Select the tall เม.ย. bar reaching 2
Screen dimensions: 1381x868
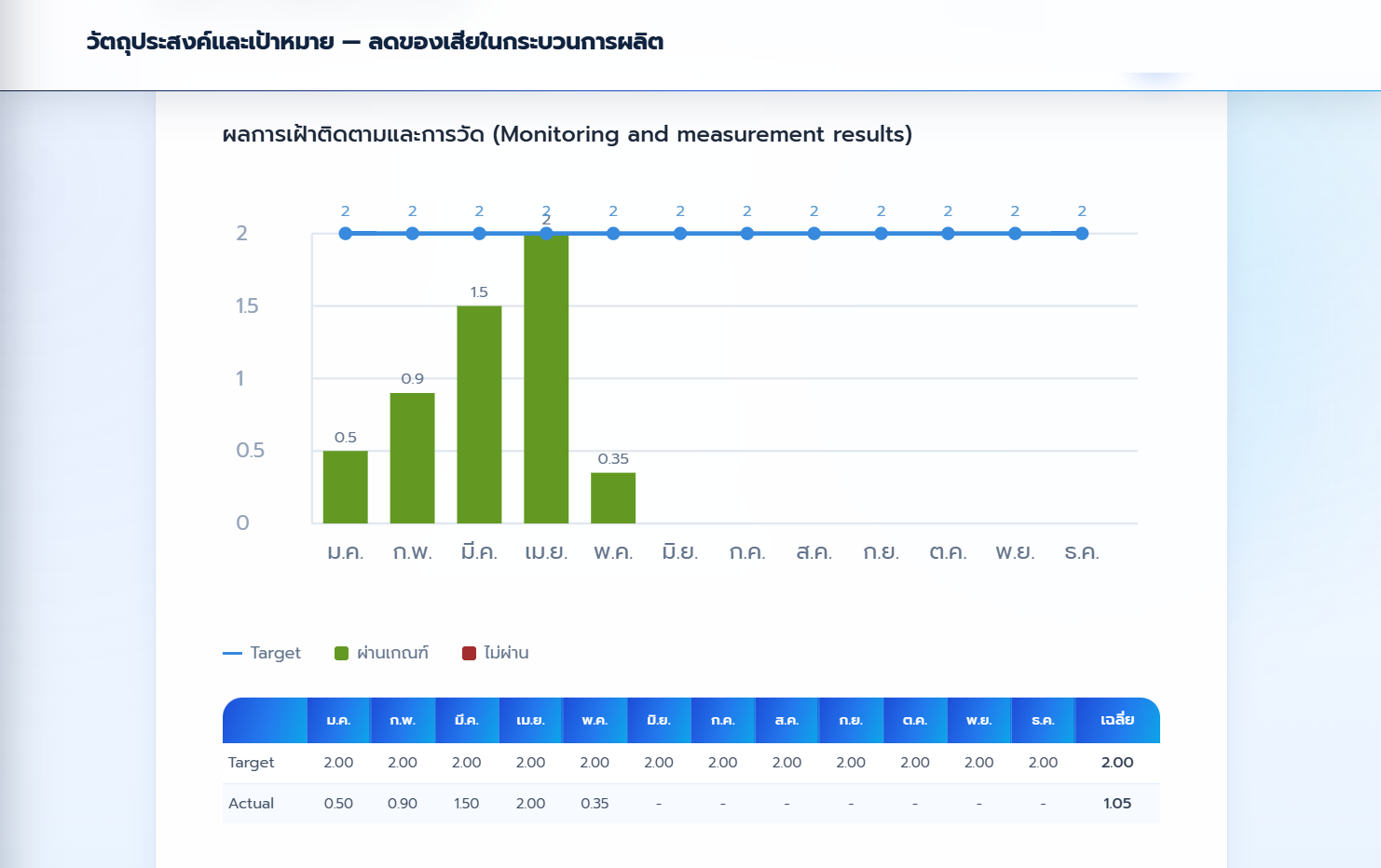tap(546, 378)
